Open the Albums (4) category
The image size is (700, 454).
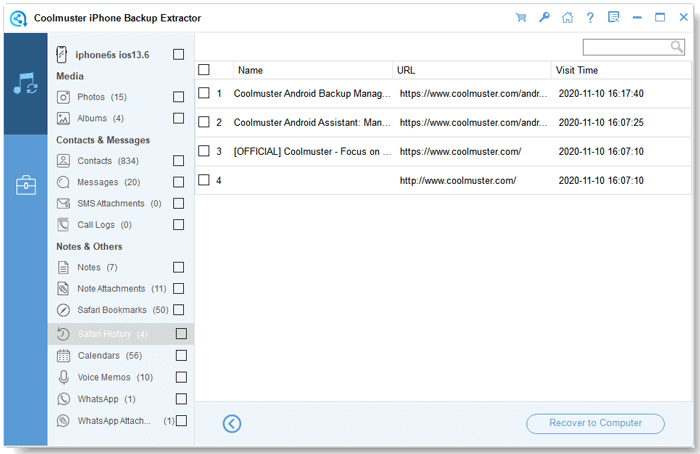pyautogui.click(x=100, y=118)
